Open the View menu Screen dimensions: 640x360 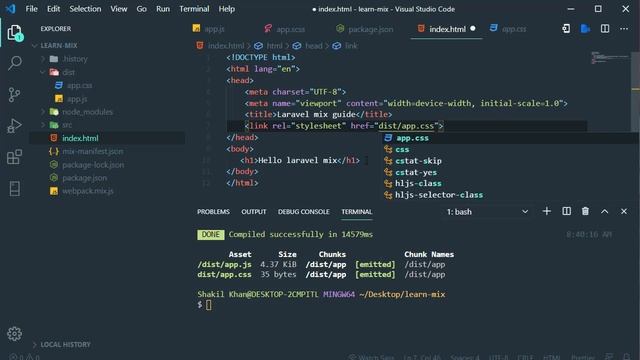[x=118, y=9]
